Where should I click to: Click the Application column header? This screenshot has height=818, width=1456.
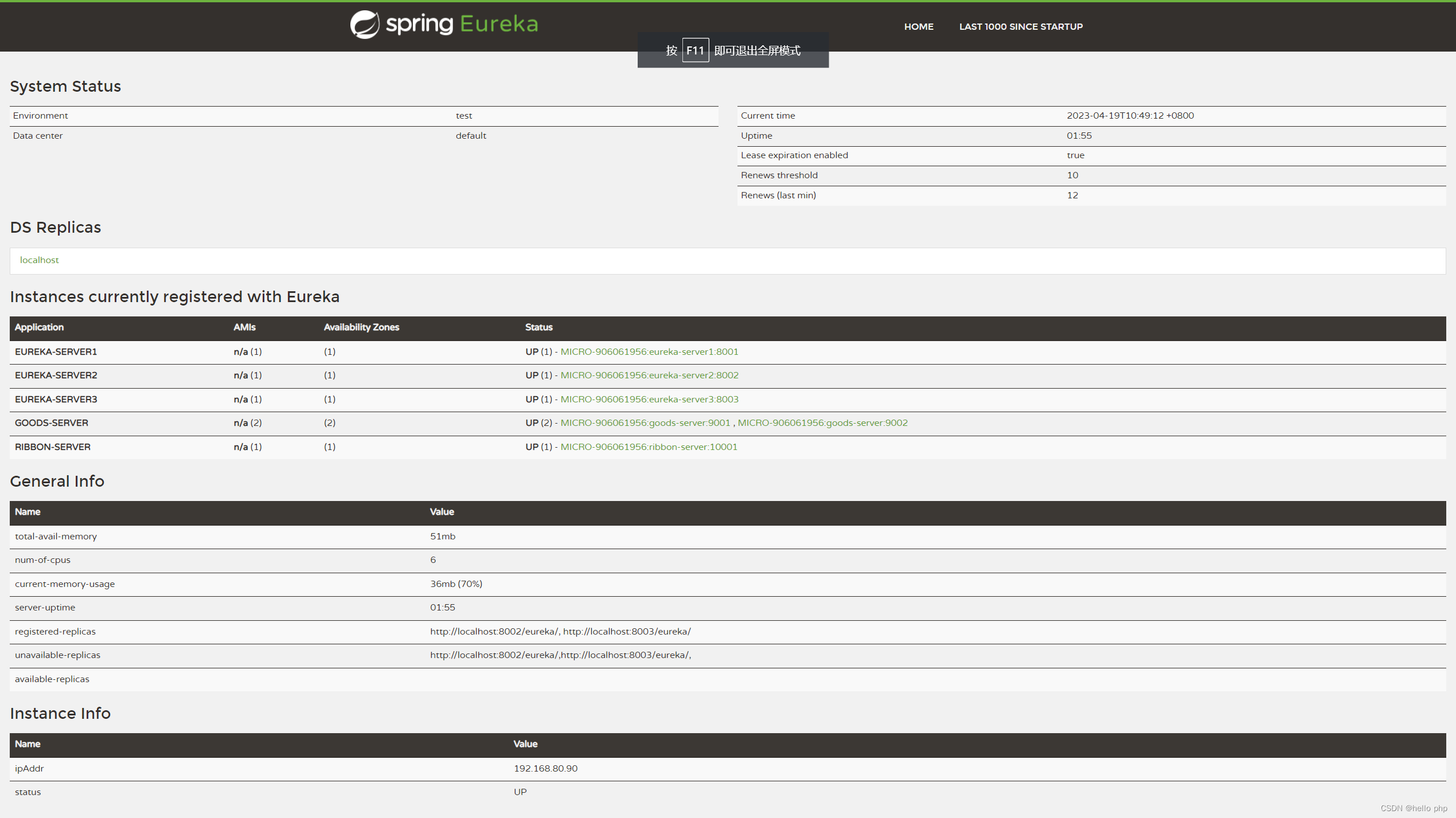coord(39,327)
